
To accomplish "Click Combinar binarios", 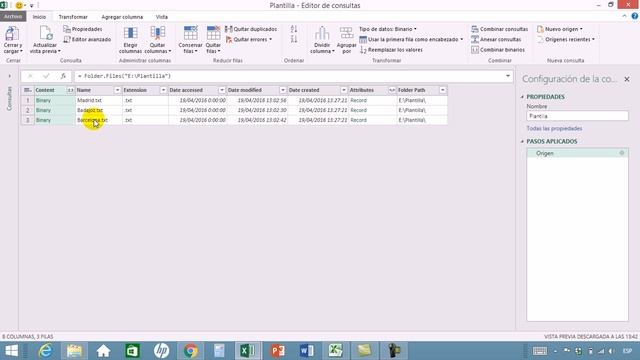I will pos(498,50).
